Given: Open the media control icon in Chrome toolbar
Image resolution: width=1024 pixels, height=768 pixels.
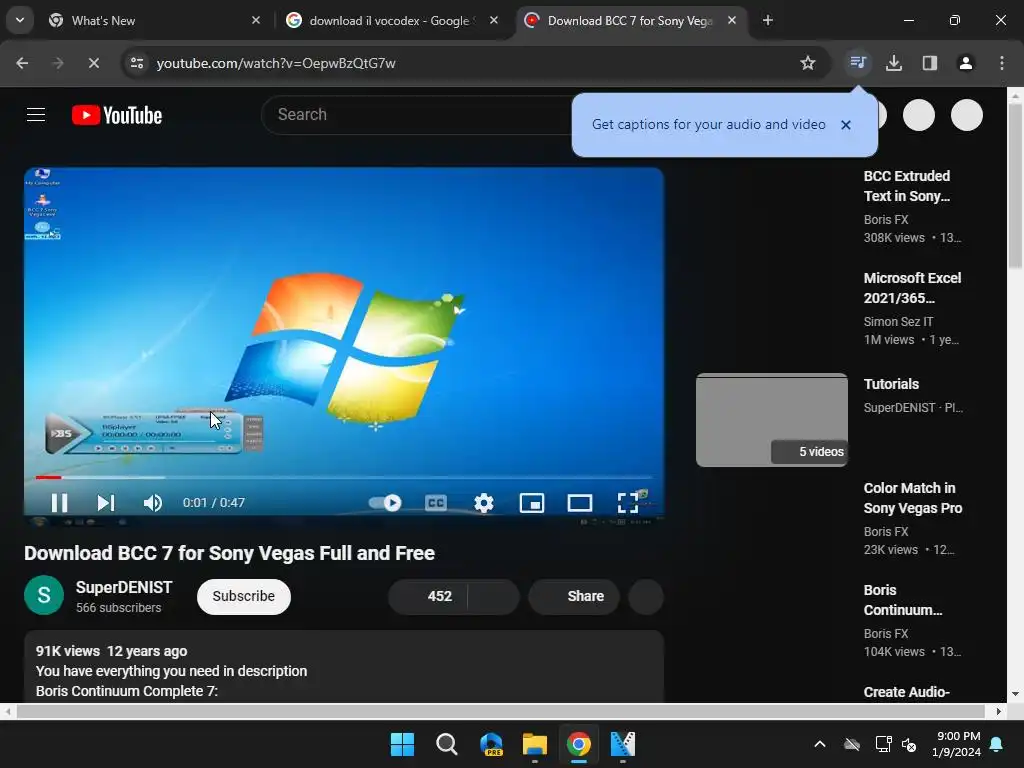Looking at the screenshot, I should [857, 63].
